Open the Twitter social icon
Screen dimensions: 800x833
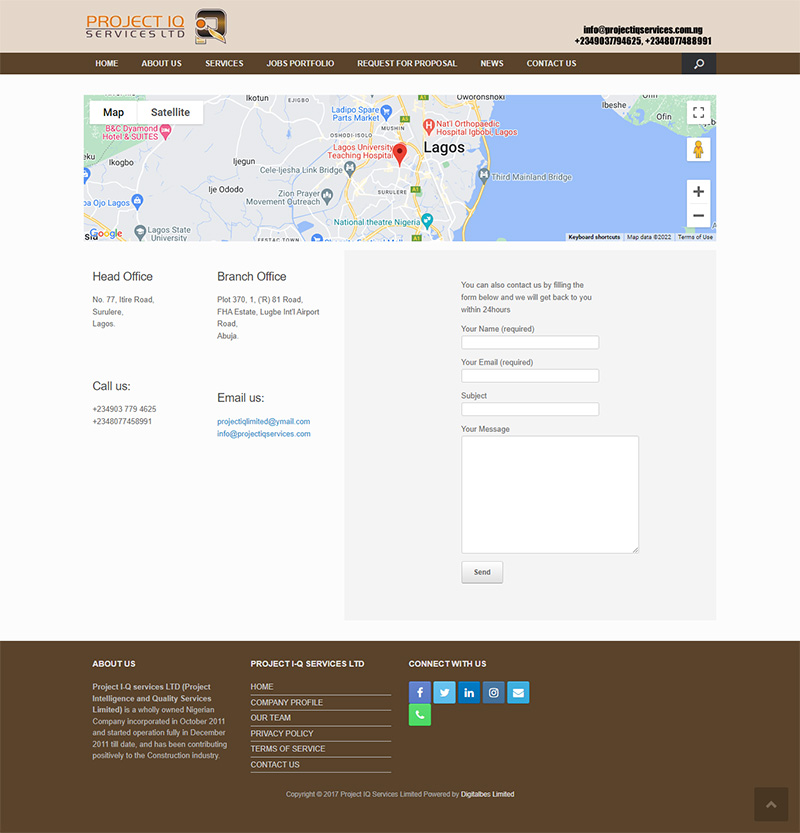[x=444, y=693]
